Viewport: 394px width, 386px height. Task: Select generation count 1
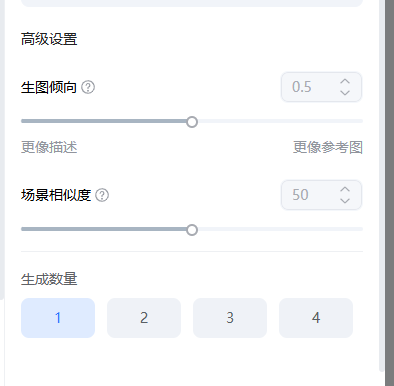point(58,318)
